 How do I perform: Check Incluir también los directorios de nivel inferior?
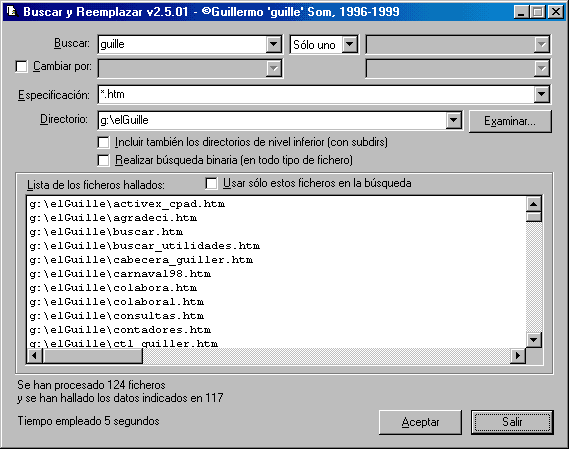(x=103, y=142)
